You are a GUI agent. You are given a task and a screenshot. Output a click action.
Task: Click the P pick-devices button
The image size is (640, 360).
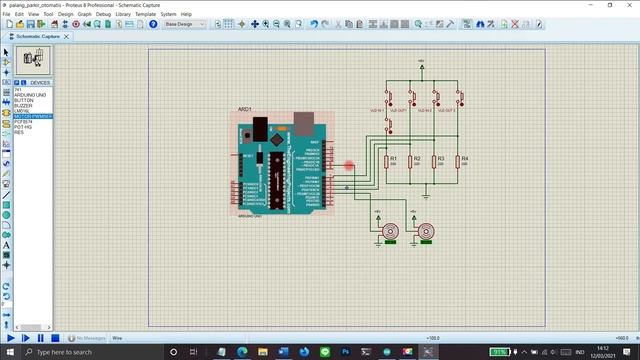(17, 82)
